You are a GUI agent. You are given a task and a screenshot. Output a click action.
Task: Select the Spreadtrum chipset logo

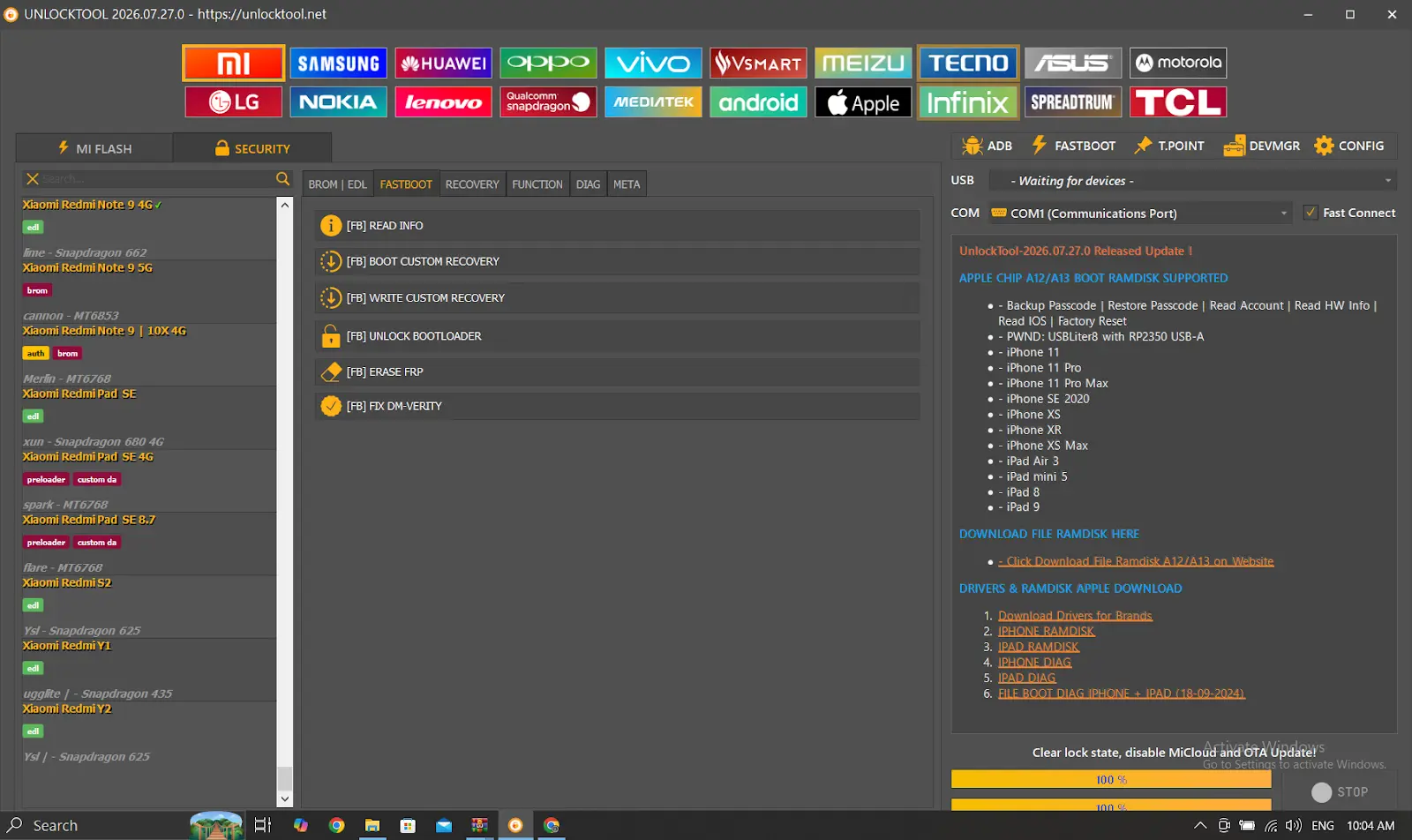[x=1073, y=102]
